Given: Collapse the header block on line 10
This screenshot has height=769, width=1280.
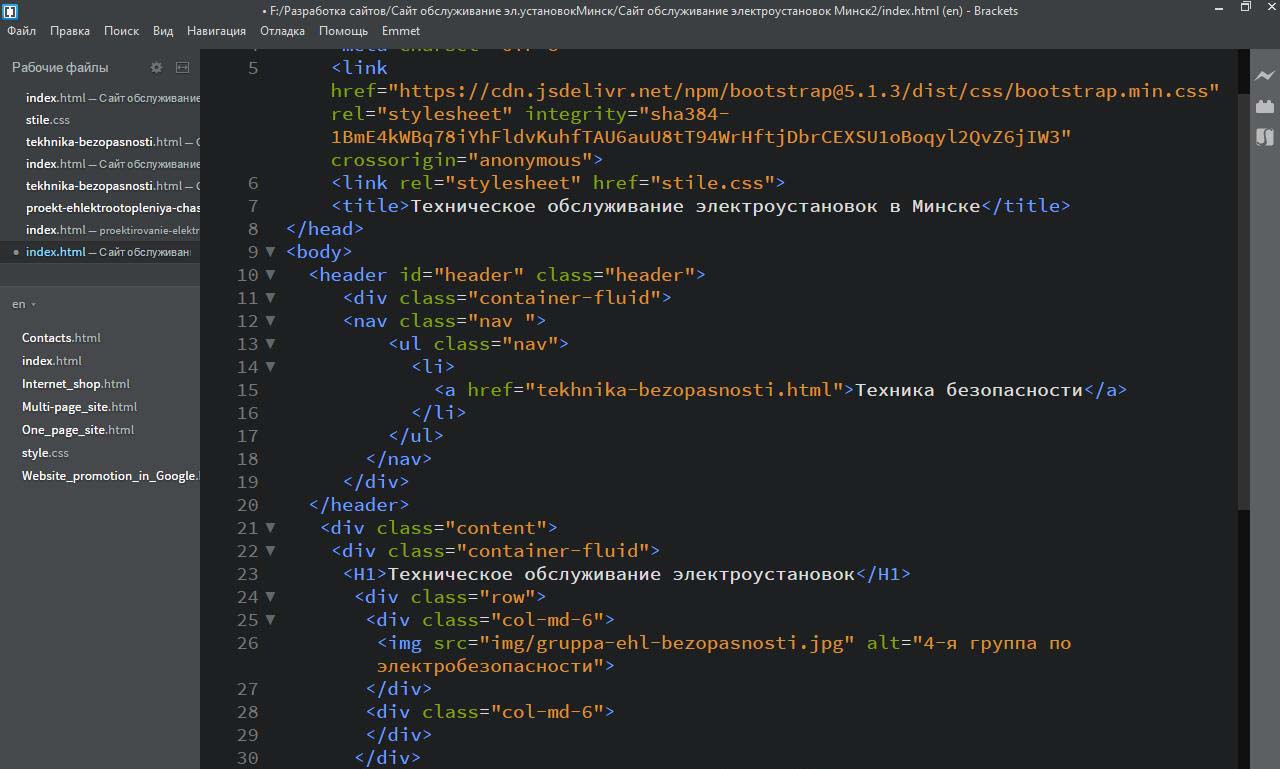Looking at the screenshot, I should [270, 275].
